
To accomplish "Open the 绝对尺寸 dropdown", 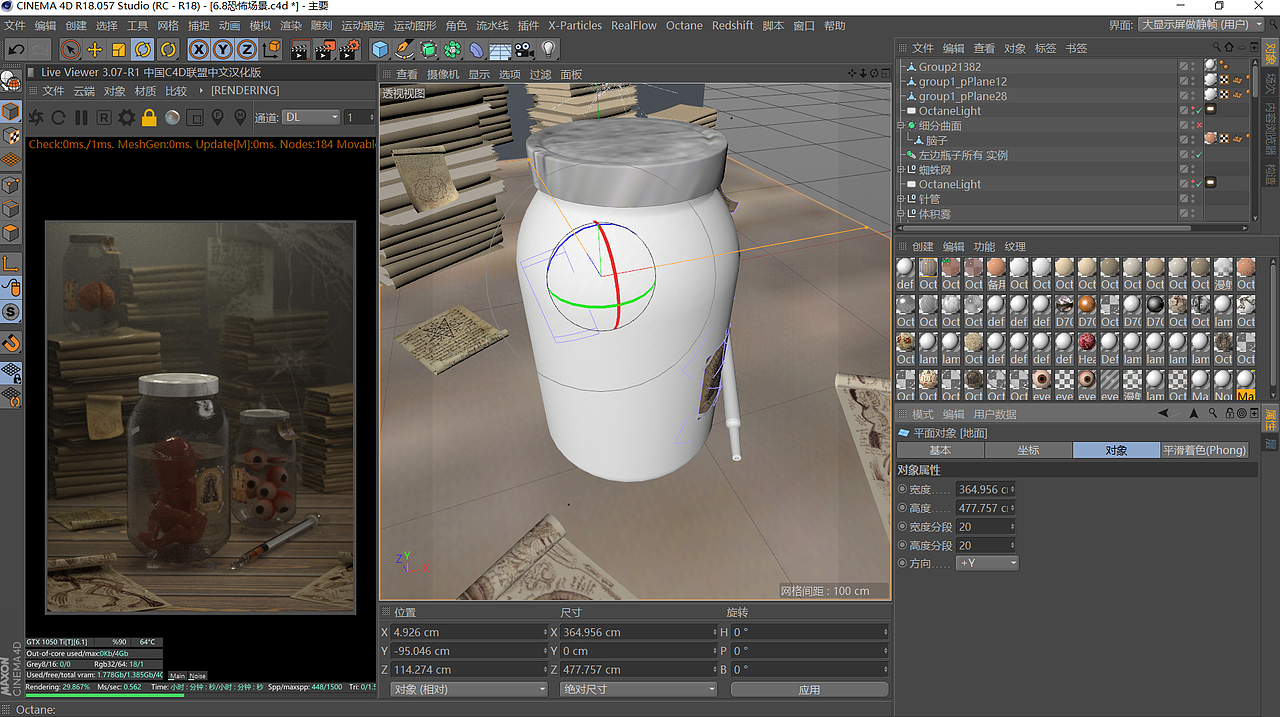I will pos(638,690).
